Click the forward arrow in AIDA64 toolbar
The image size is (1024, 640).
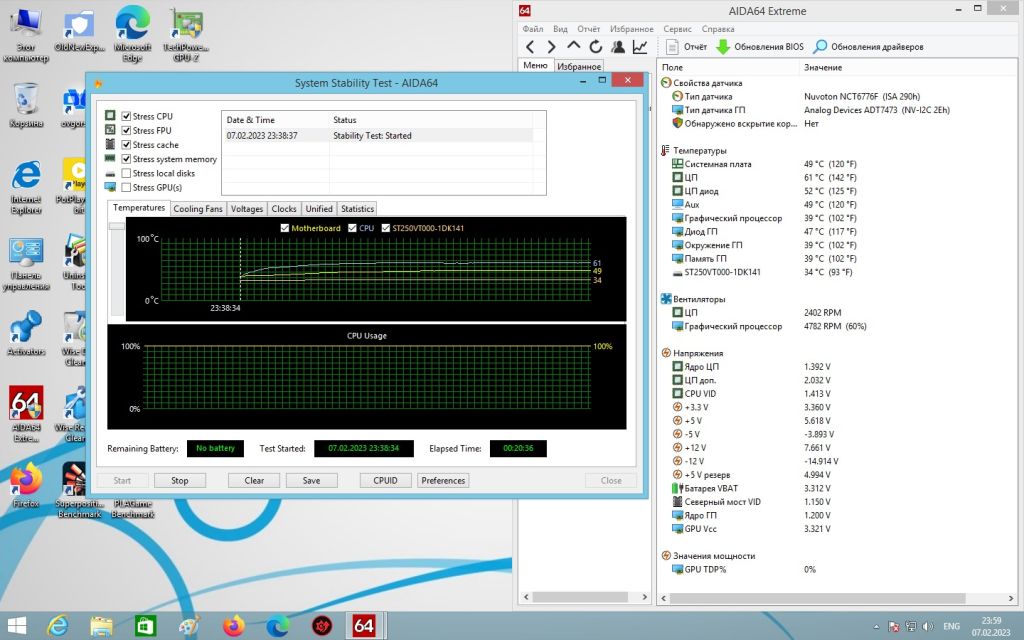(x=552, y=46)
